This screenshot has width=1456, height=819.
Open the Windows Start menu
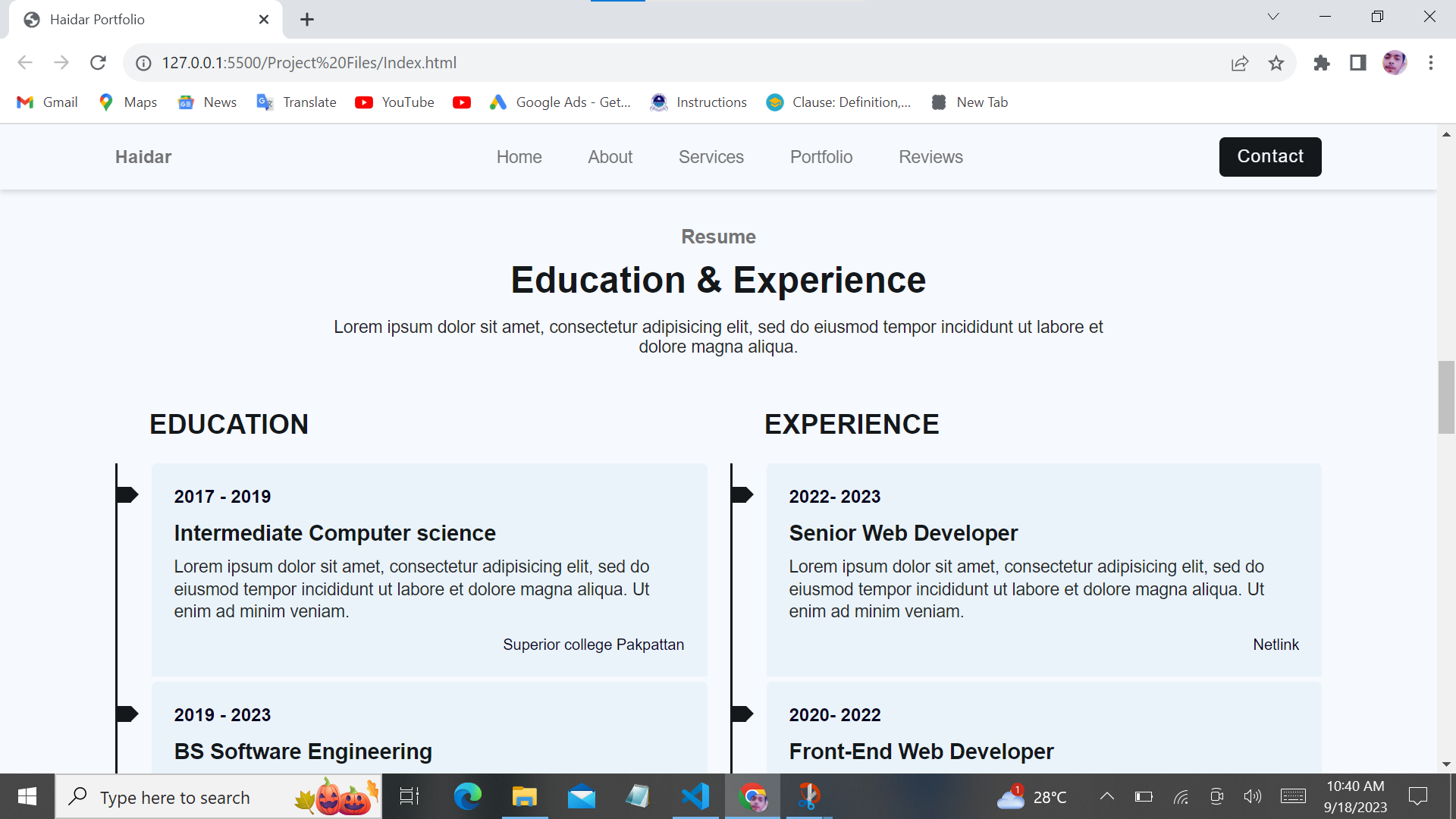coord(27,796)
